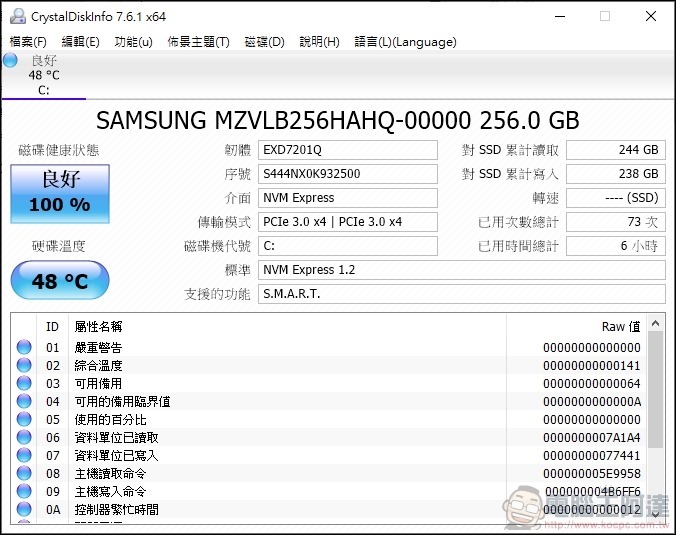Click the firmware field EXD7201Q
This screenshot has height=535, width=676.
pyautogui.click(x=348, y=150)
